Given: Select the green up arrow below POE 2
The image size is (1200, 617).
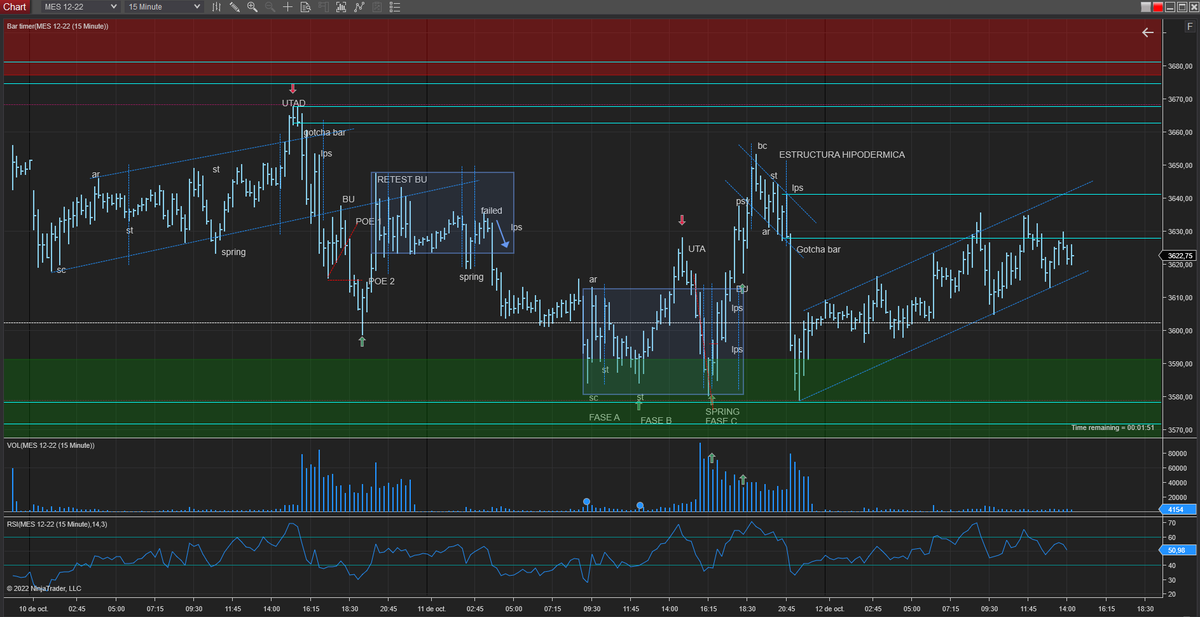Looking at the screenshot, I should point(362,341).
